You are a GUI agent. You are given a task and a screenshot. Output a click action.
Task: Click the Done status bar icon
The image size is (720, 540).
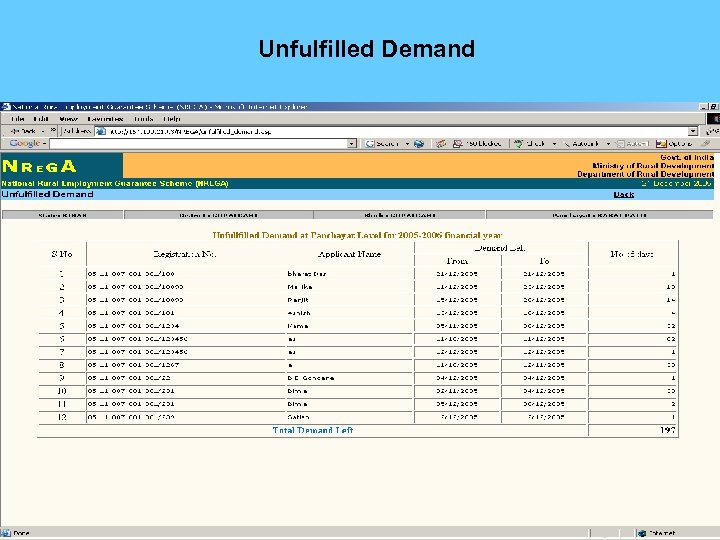6,533
